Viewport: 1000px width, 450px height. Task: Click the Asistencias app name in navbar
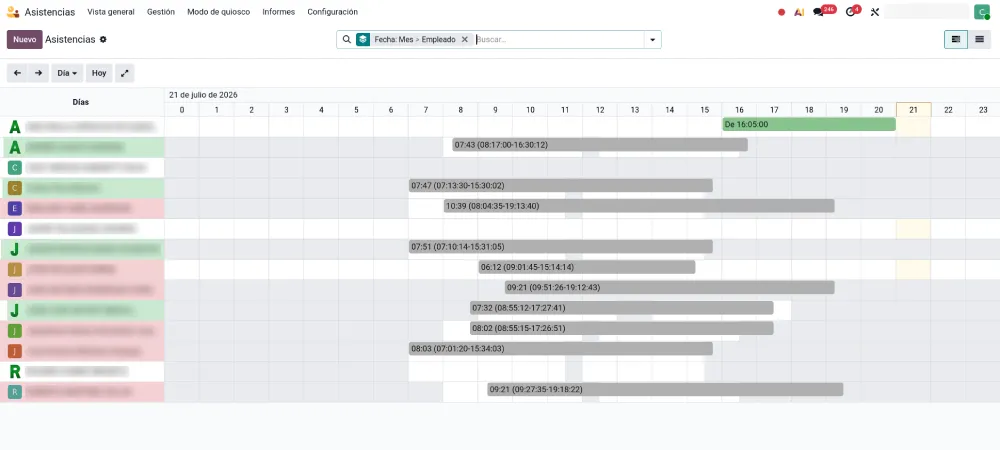point(50,12)
